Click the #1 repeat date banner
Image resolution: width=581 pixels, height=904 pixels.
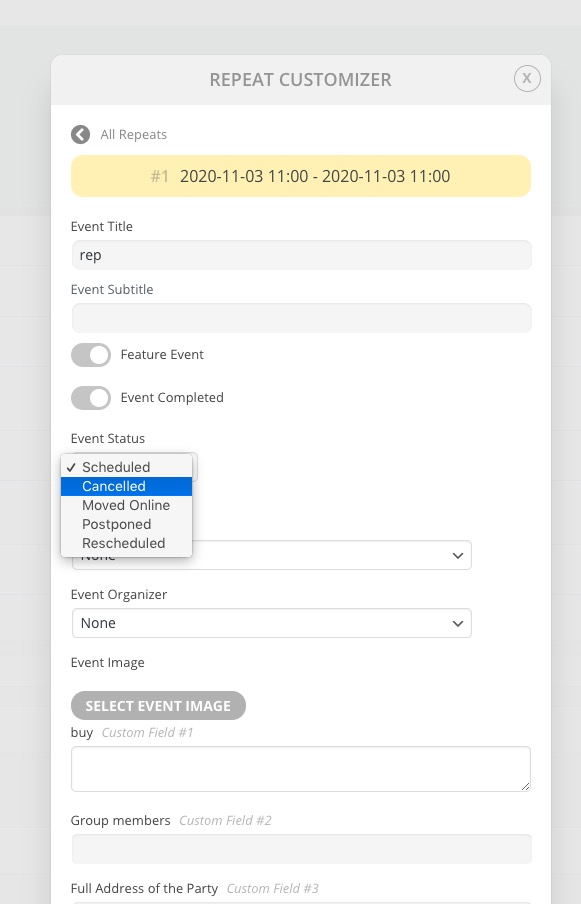point(301,176)
